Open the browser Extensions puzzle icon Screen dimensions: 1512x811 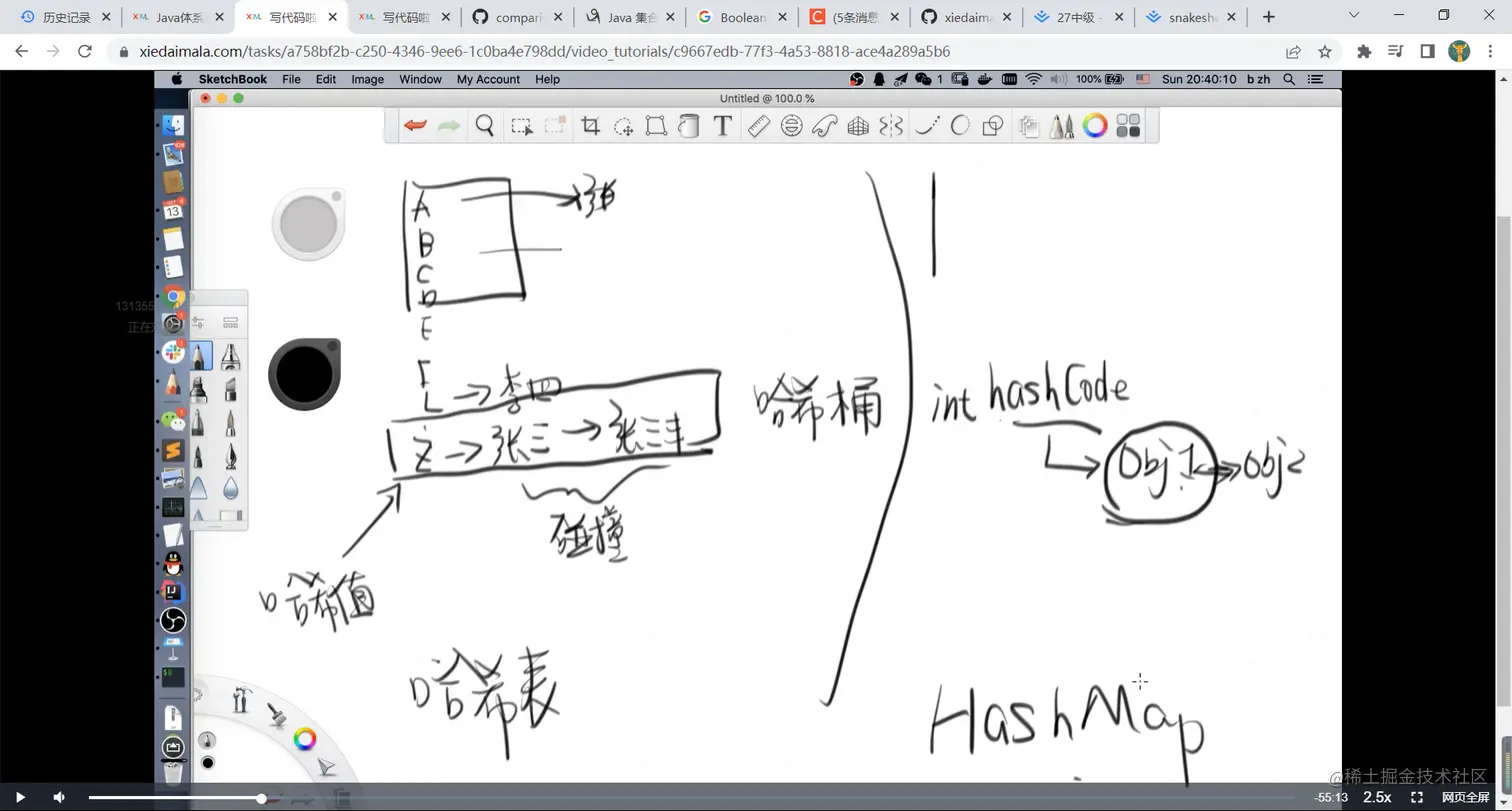(x=1363, y=51)
